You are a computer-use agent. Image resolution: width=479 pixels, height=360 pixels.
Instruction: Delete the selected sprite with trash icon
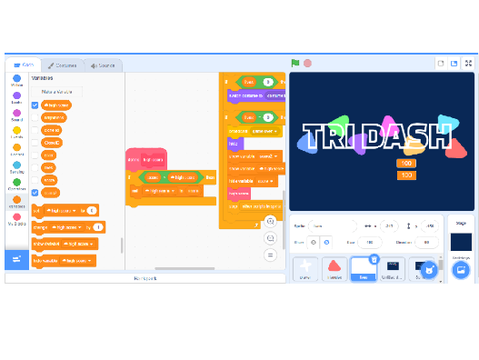coord(374,259)
